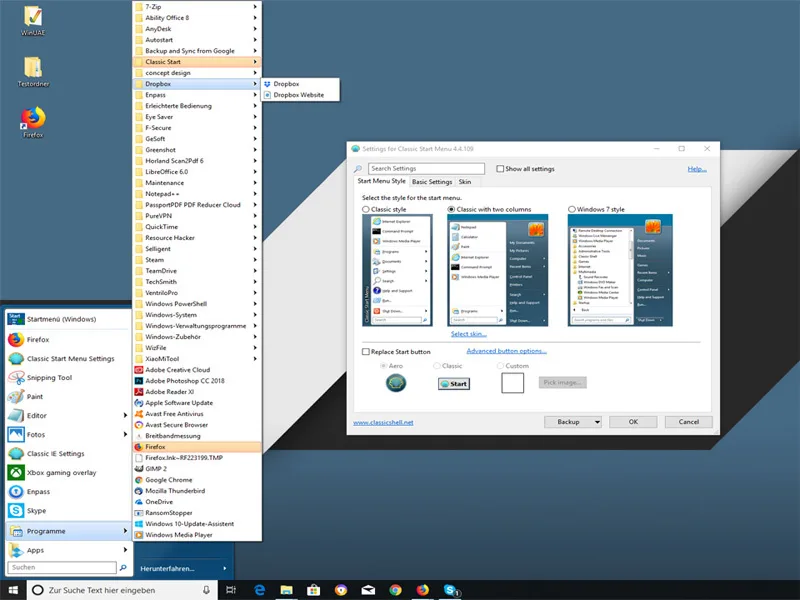Image resolution: width=800 pixels, height=600 pixels.
Task: Check Replace Start button option
Action: 365,352
